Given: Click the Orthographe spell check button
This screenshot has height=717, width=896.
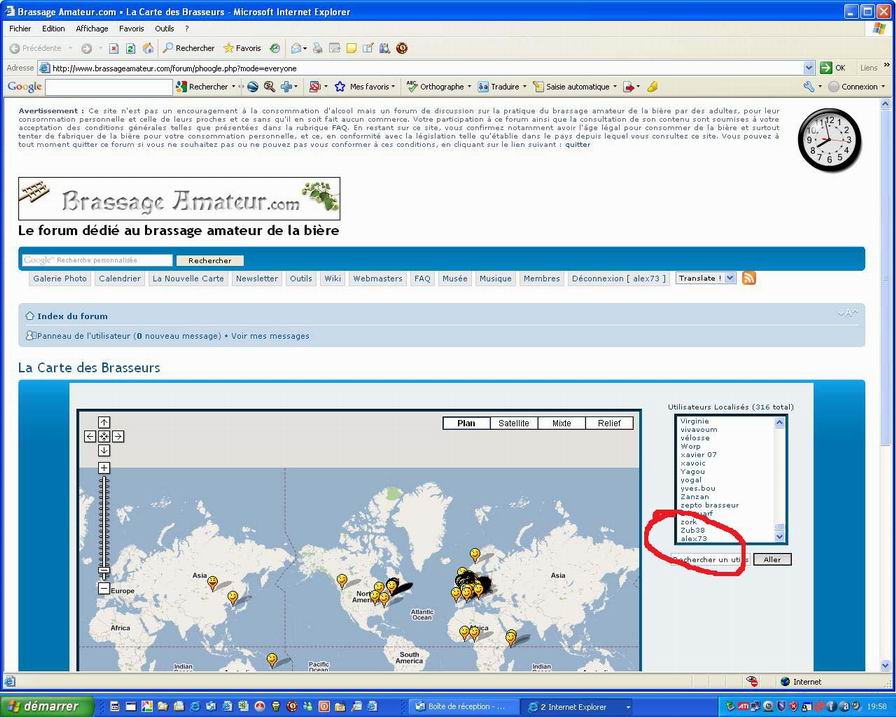Looking at the screenshot, I should coord(435,87).
